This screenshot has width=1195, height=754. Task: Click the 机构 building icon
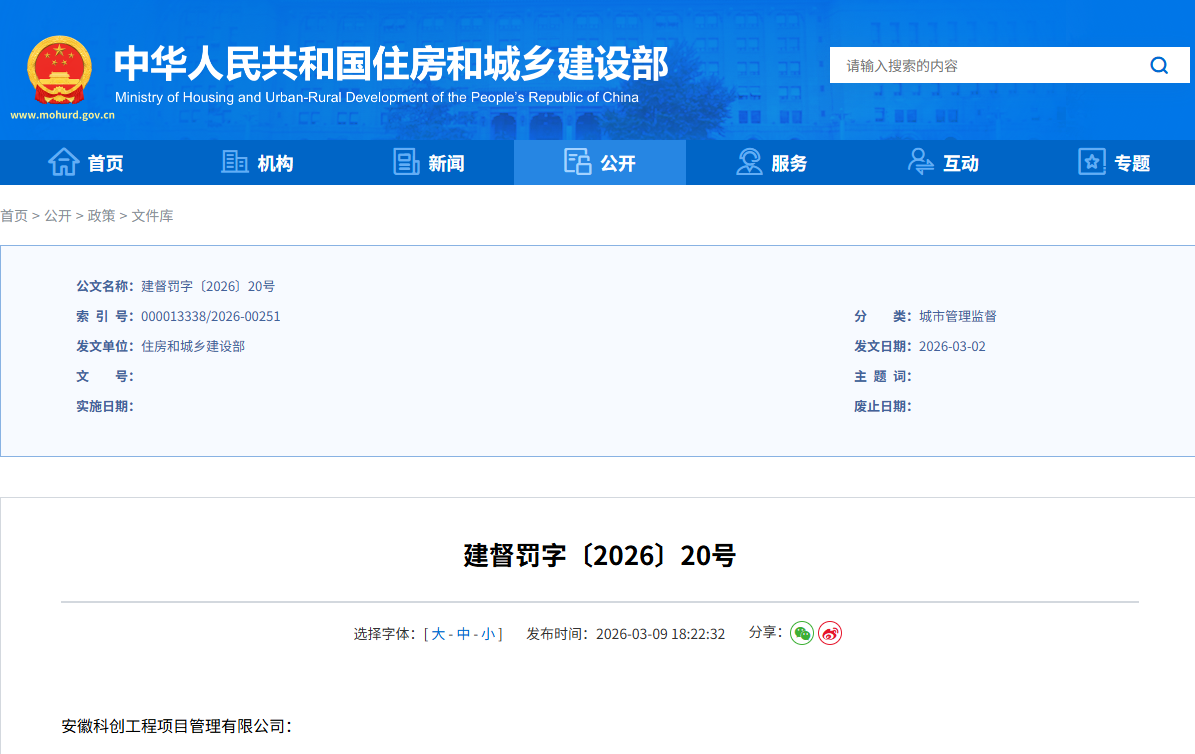(x=235, y=162)
